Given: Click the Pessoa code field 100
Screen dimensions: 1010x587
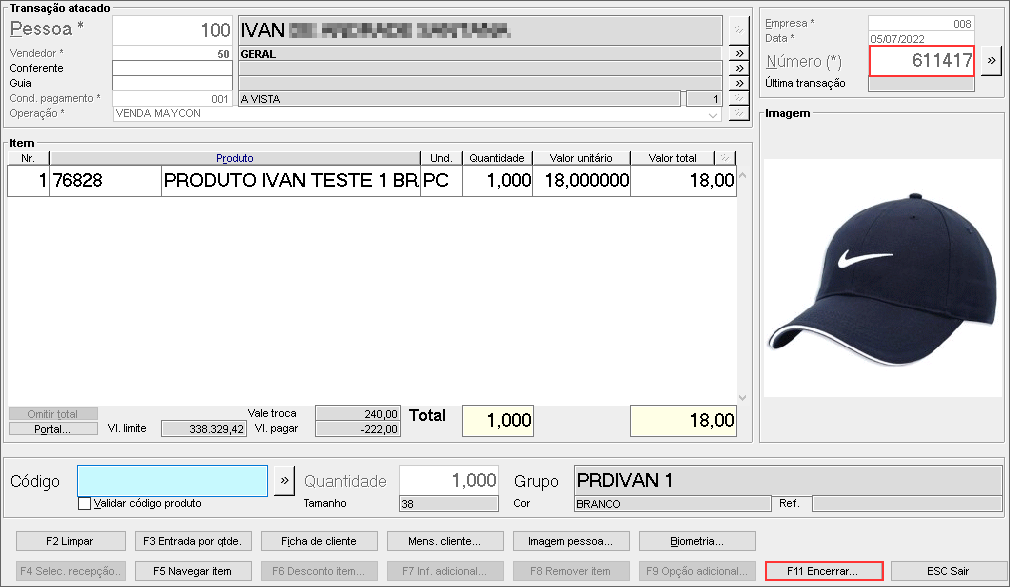Looking at the screenshot, I should click(172, 30).
